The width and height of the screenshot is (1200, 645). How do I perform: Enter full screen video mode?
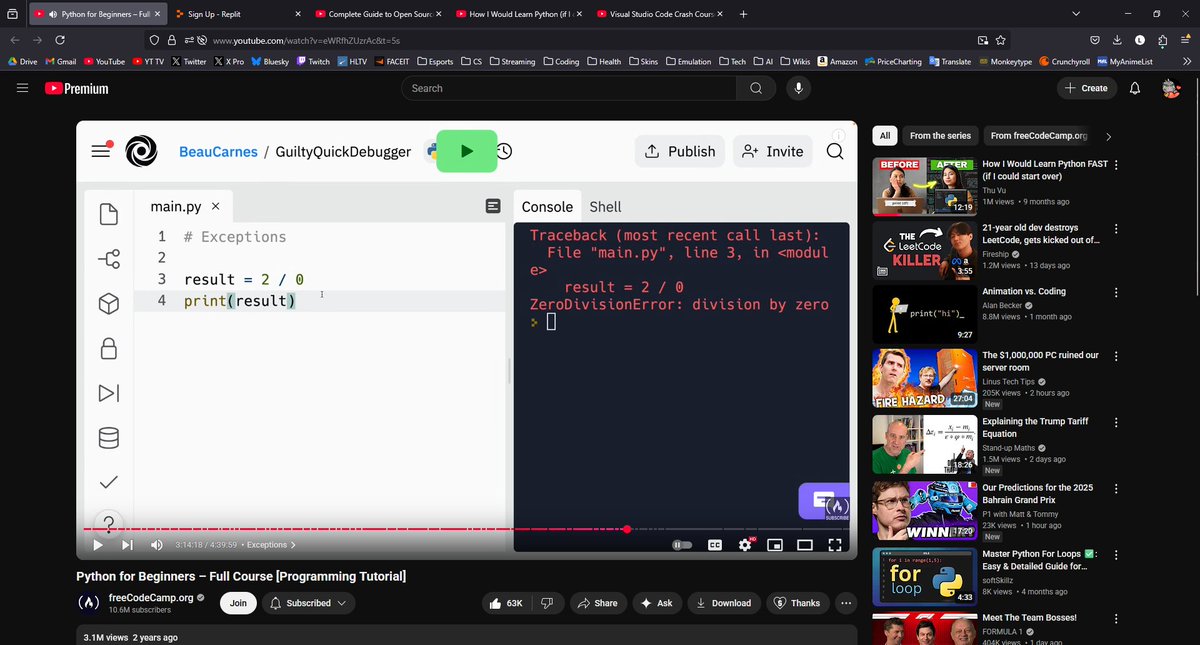[835, 545]
